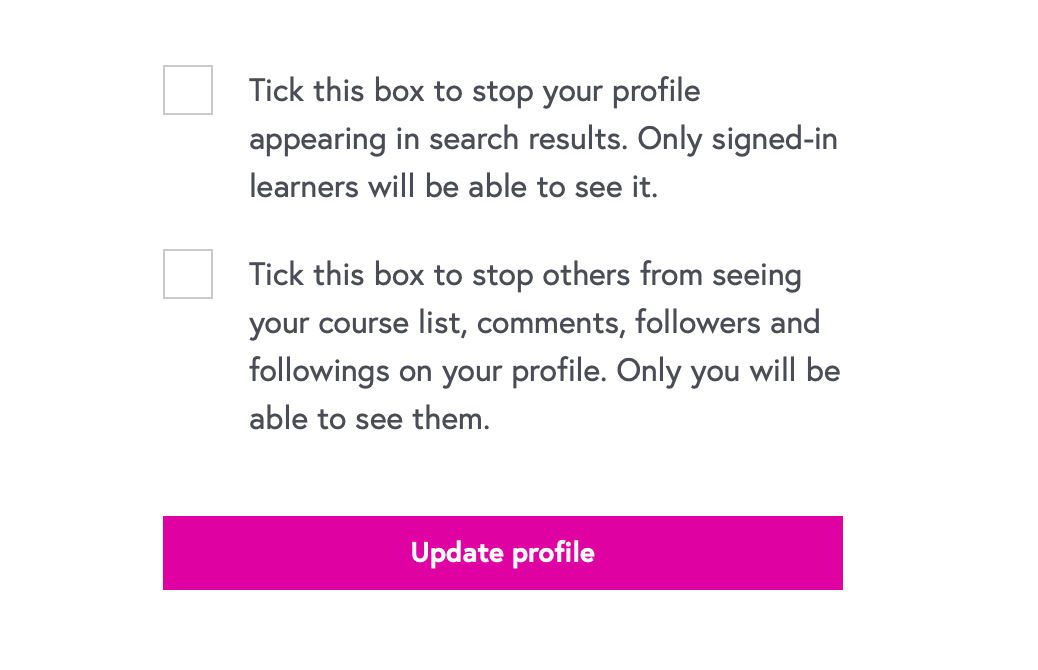Toggle the stop profile appearing in search checkbox

188,90
